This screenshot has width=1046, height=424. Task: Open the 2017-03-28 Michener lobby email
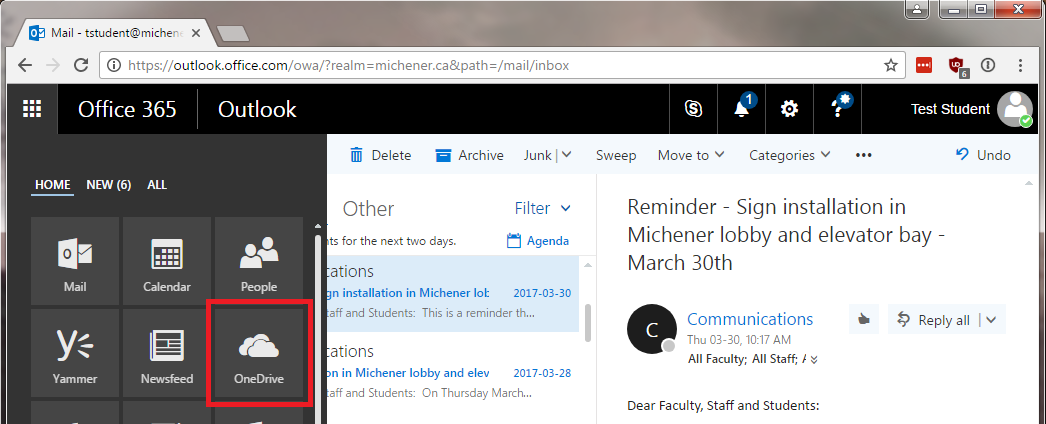pyautogui.click(x=452, y=372)
